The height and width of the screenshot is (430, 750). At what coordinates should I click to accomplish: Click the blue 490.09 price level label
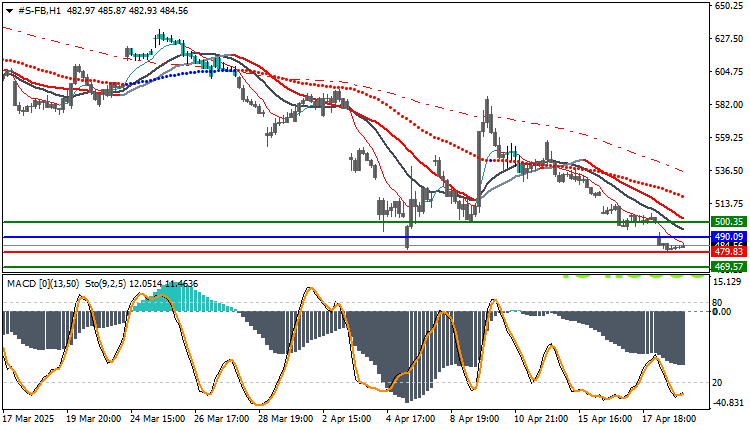(x=729, y=236)
